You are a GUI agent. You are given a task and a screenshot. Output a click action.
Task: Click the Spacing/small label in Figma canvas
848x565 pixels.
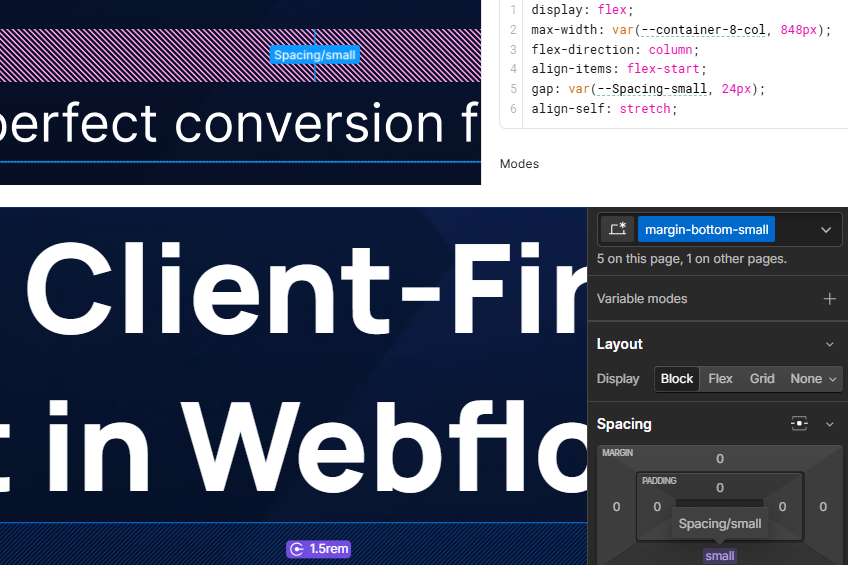[x=315, y=55]
